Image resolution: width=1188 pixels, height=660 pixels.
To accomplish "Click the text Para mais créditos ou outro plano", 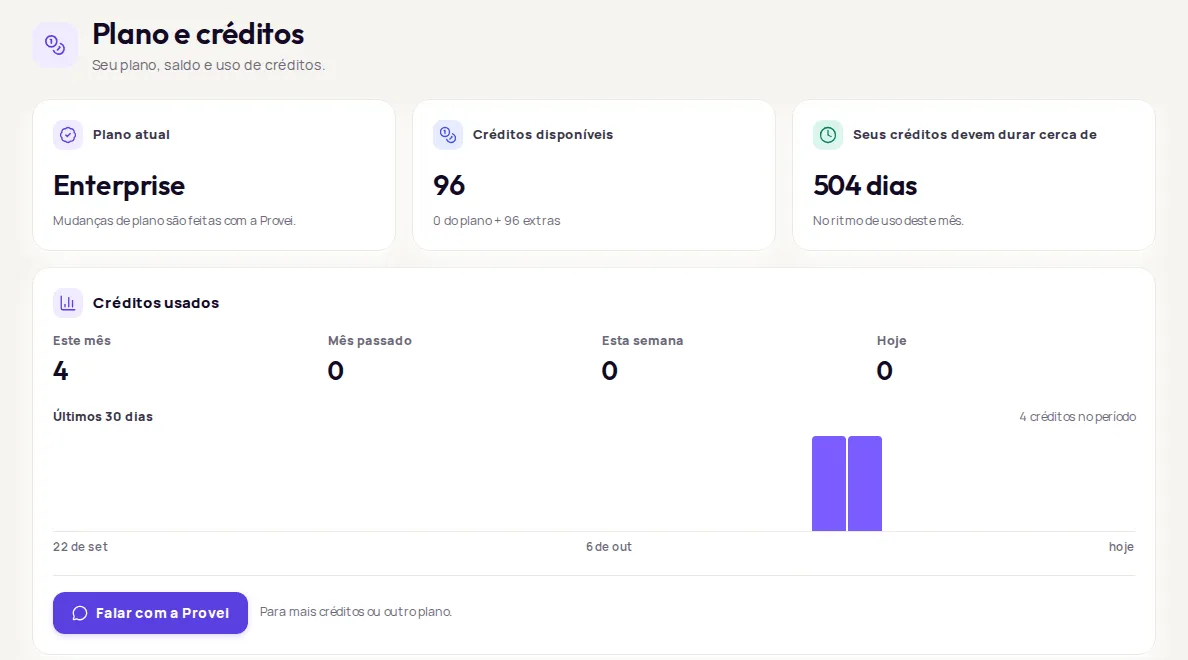I will [356, 612].
